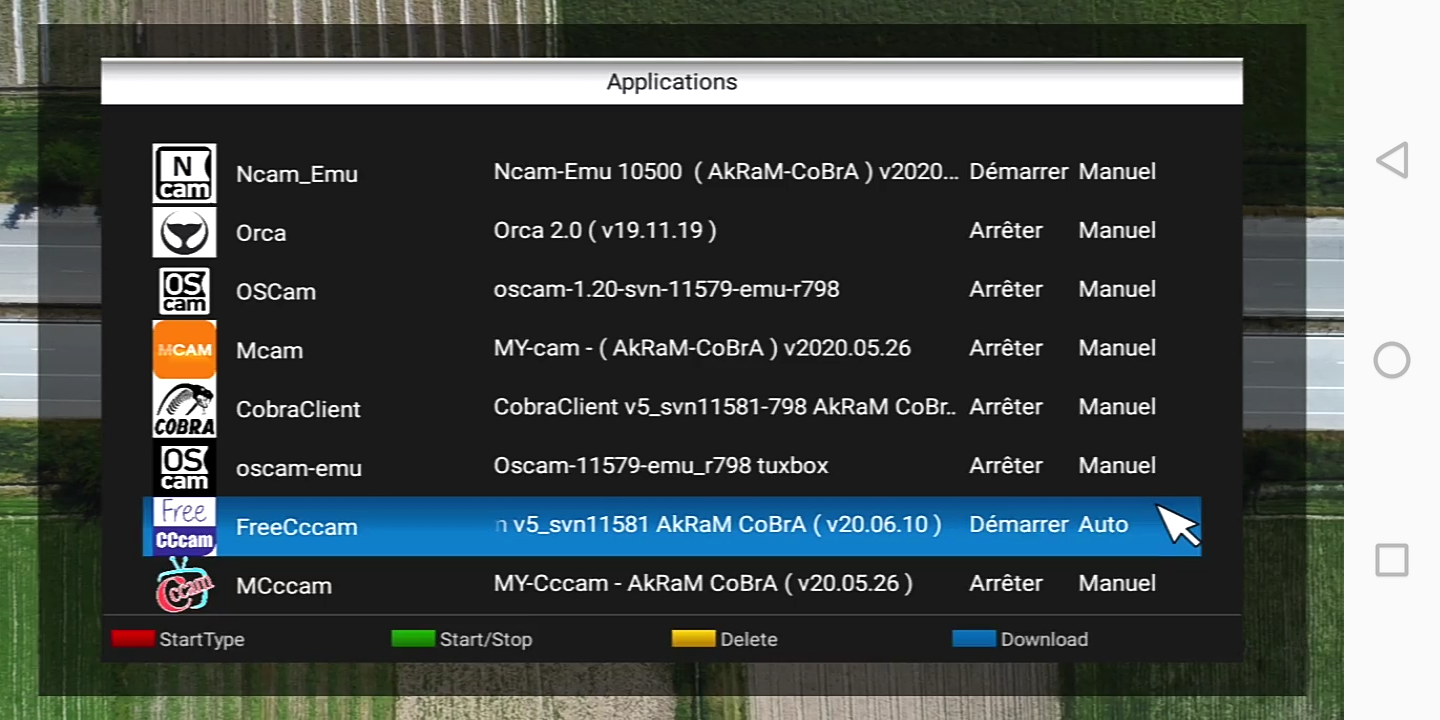Screen dimensions: 1440x720
Task: Tap the Android back navigation triangle
Action: [x=1391, y=160]
